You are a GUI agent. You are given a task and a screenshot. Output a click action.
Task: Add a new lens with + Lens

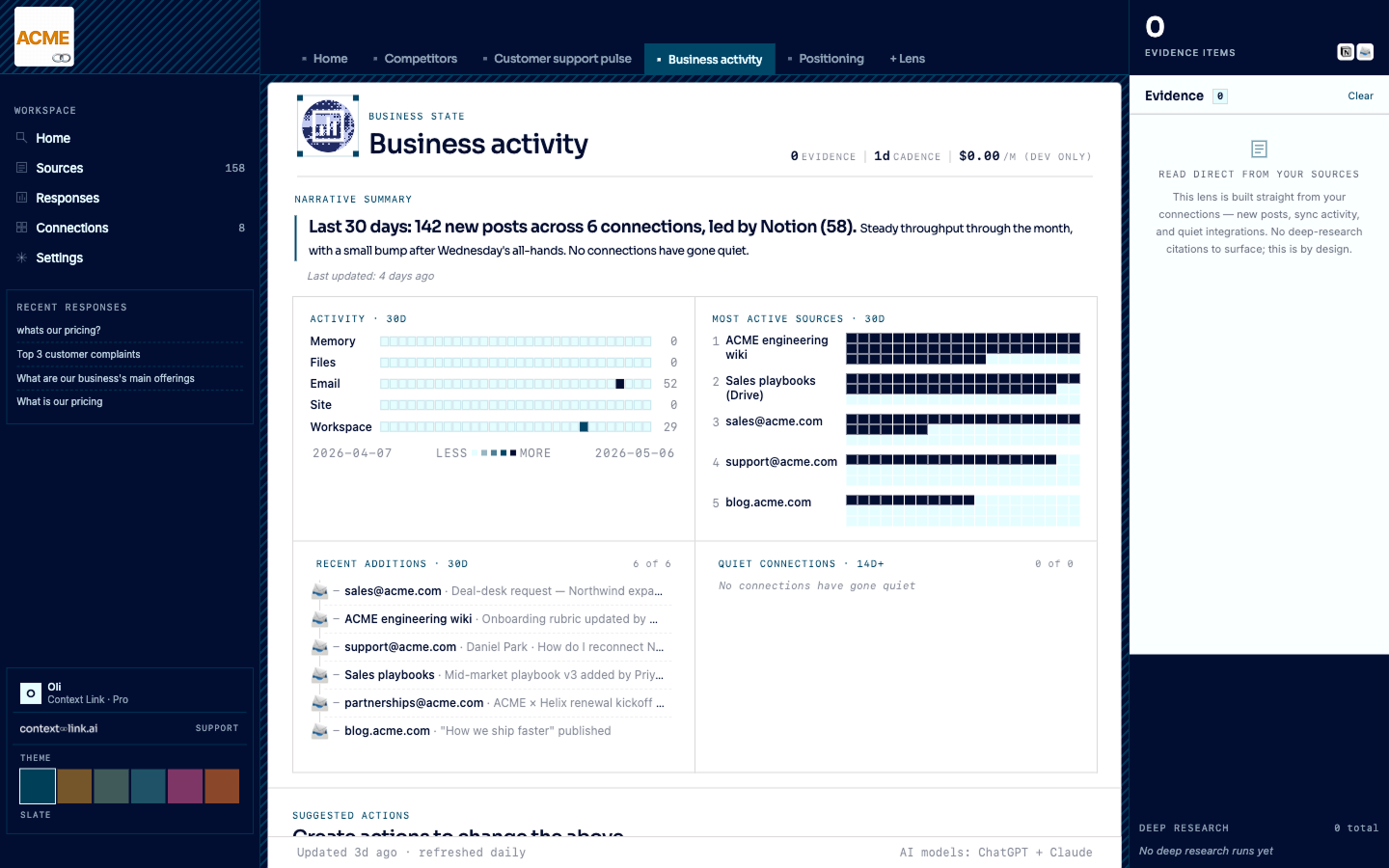[x=908, y=59]
